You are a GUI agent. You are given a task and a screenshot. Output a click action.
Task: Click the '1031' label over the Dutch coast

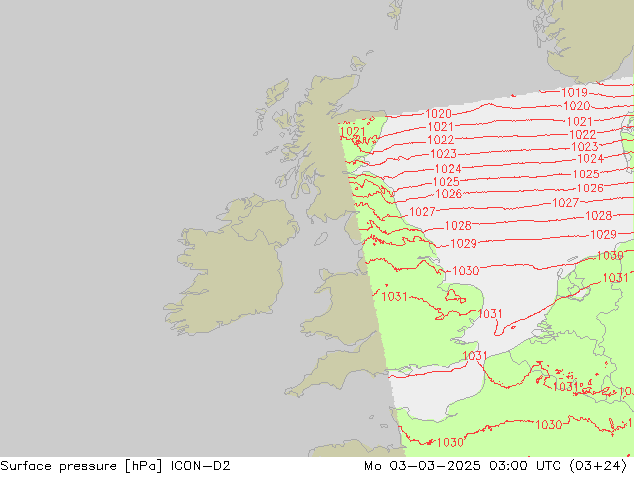[615, 278]
